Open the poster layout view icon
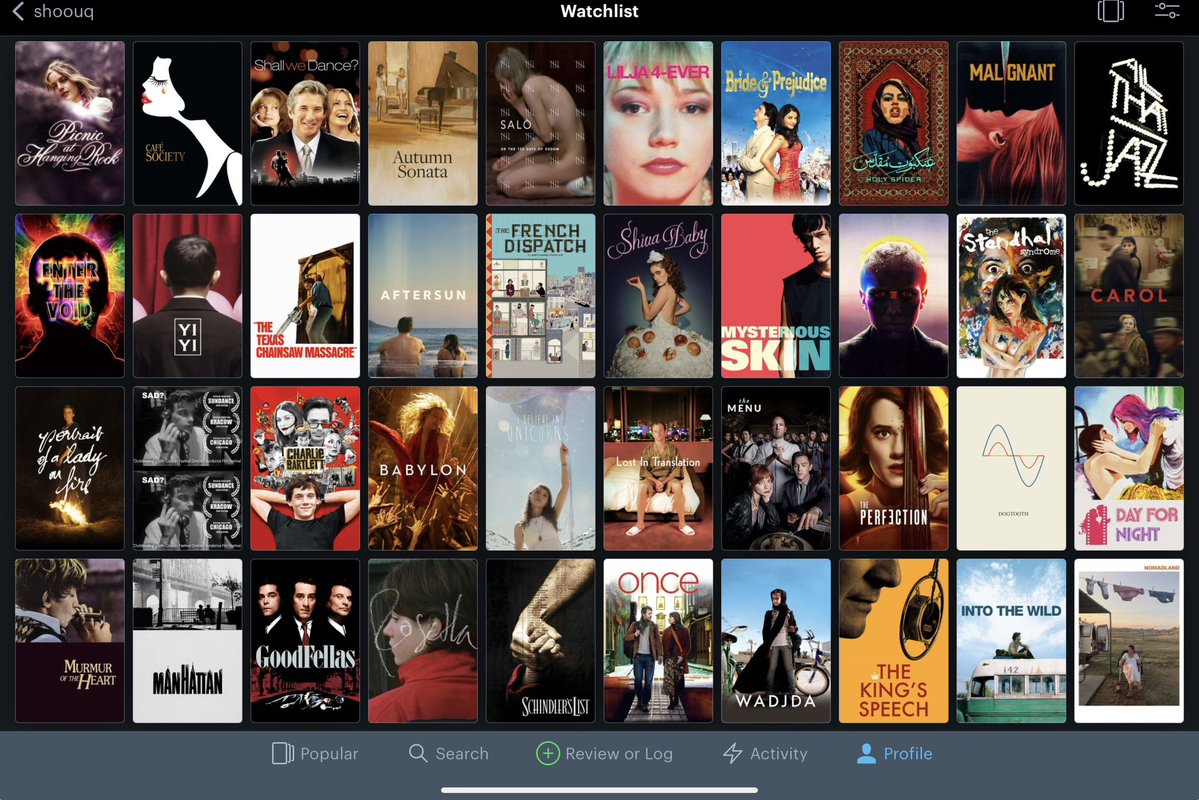Image resolution: width=1199 pixels, height=800 pixels. (x=1110, y=11)
